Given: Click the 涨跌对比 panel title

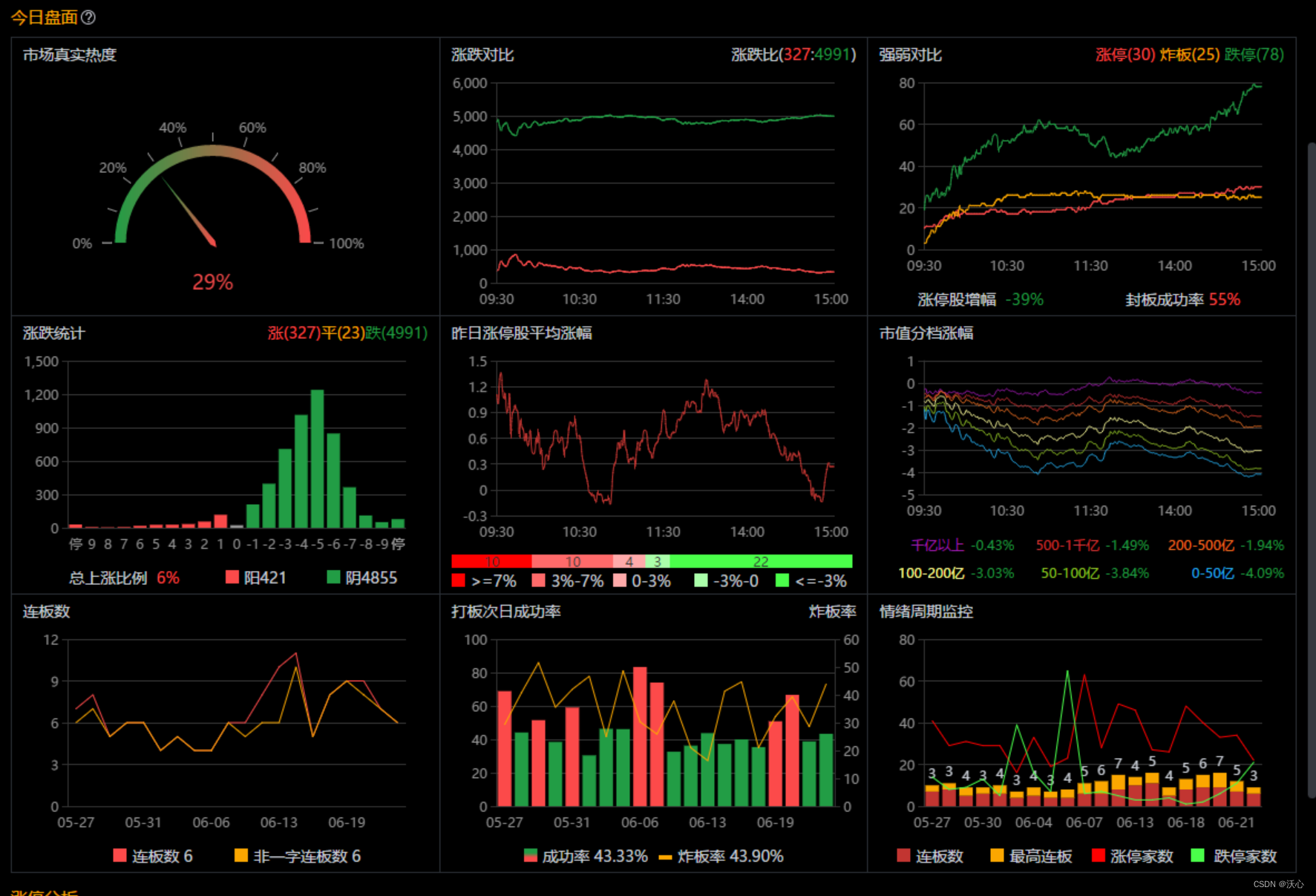Looking at the screenshot, I should 482,55.
